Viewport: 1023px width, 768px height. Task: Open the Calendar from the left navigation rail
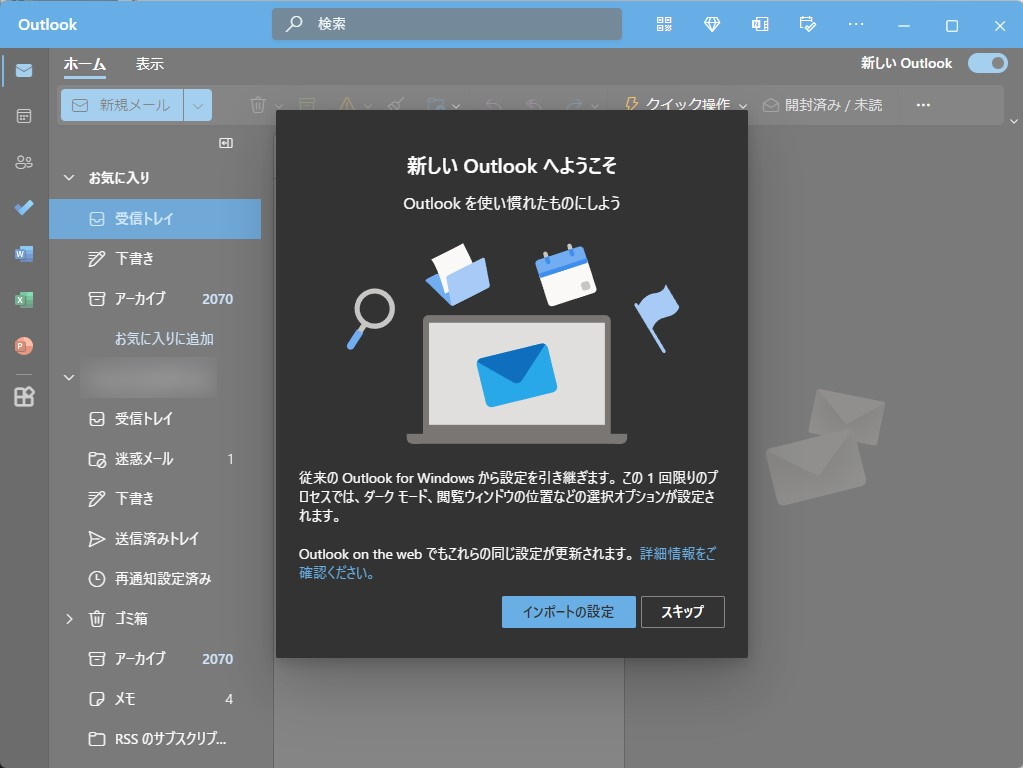[x=23, y=116]
